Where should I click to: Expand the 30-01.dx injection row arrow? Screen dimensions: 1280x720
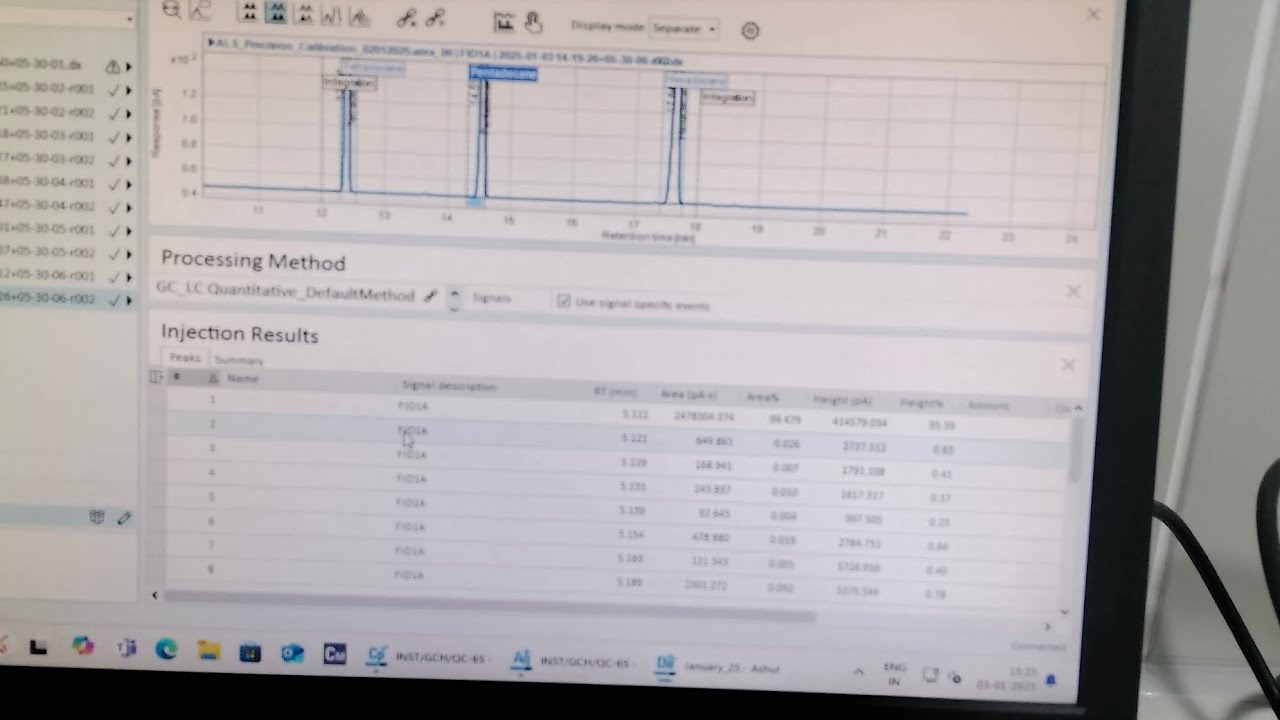click(129, 66)
